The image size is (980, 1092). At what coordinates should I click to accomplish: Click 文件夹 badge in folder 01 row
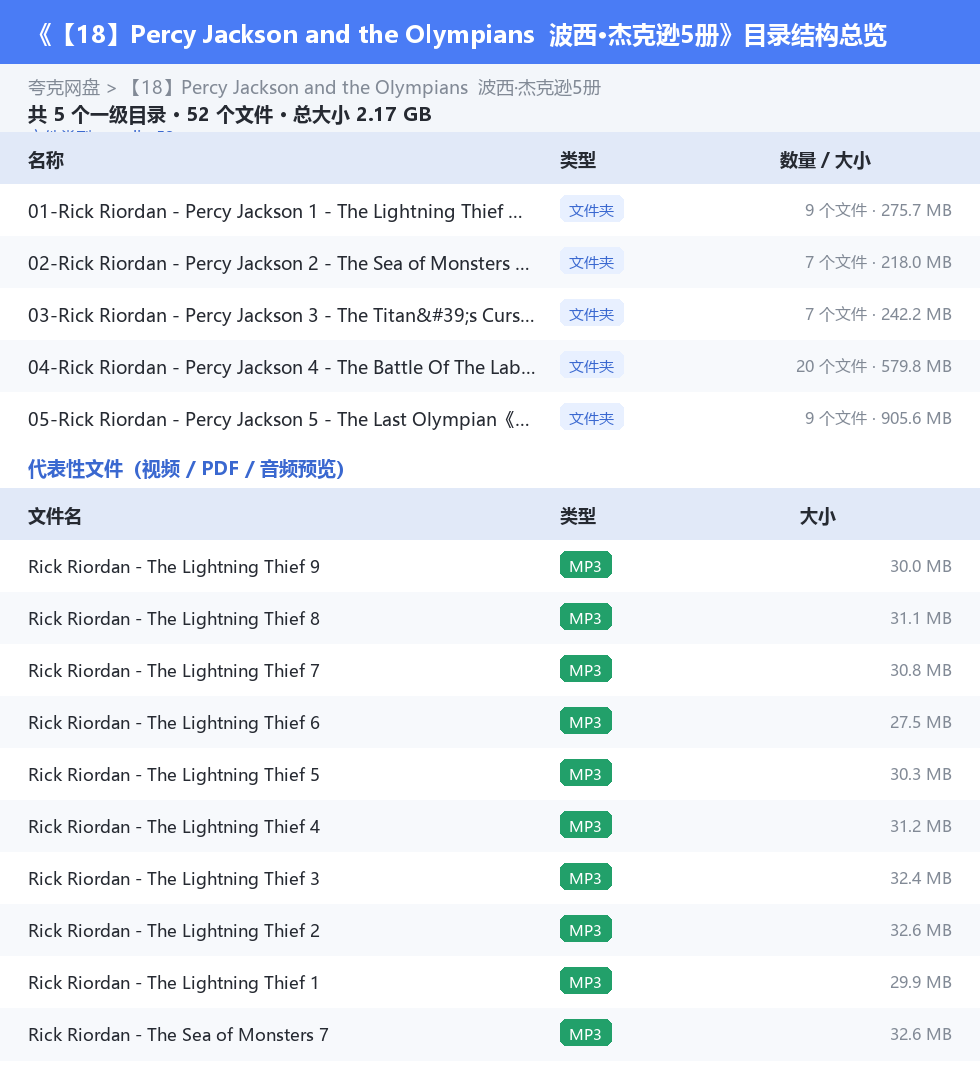coord(591,210)
